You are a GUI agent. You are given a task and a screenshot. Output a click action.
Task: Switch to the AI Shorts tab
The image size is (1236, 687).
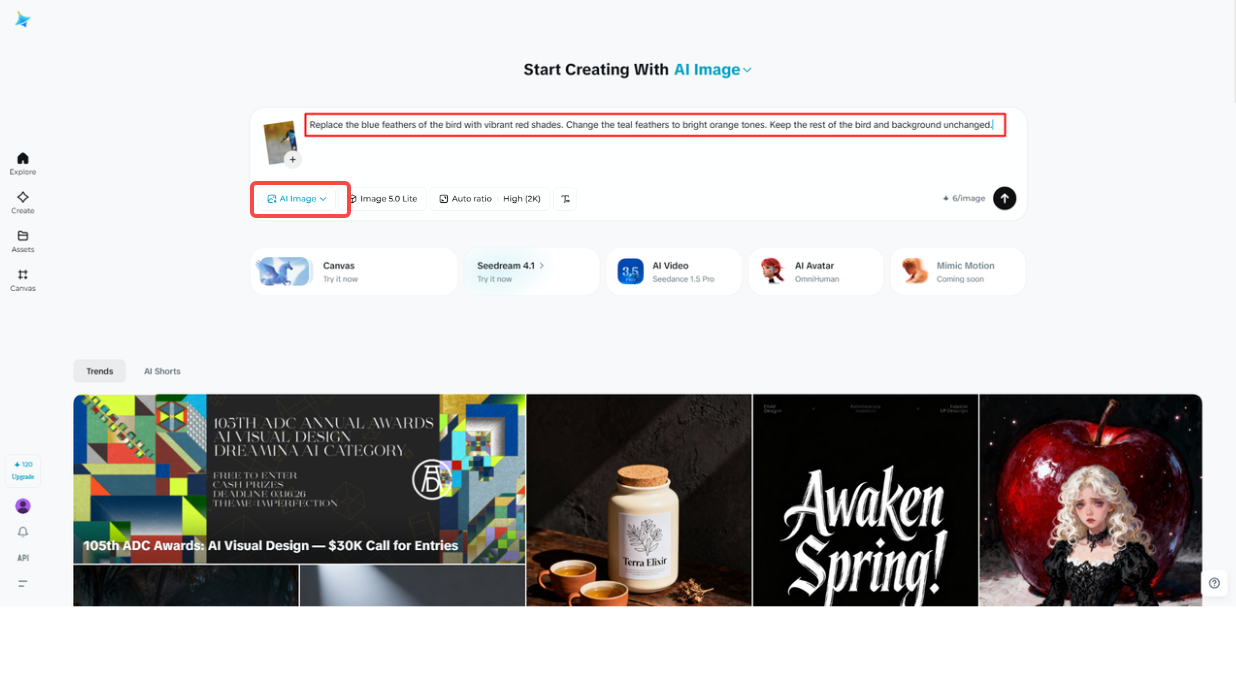click(x=162, y=371)
